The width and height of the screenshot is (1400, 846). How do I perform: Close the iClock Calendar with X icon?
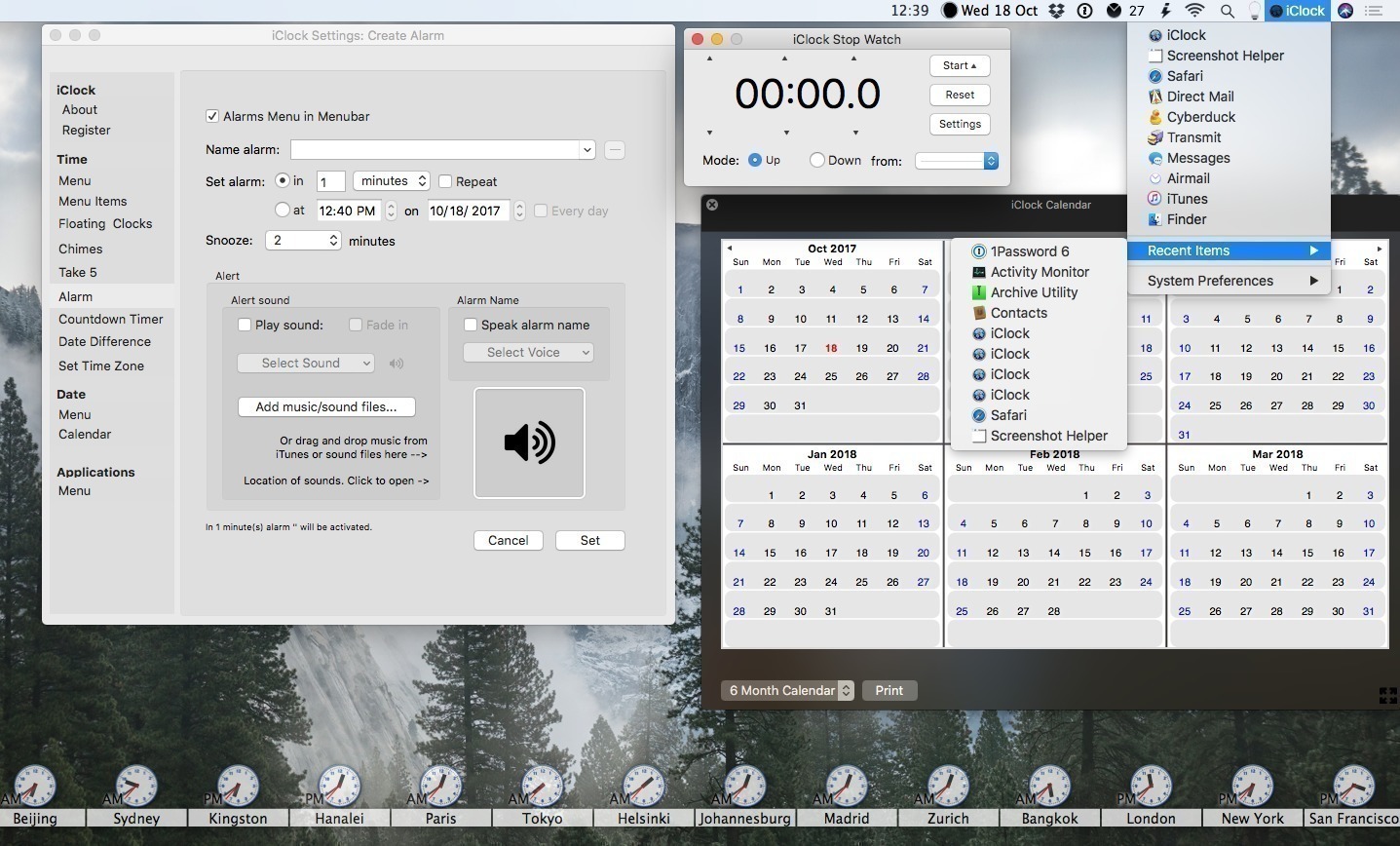pyautogui.click(x=712, y=205)
